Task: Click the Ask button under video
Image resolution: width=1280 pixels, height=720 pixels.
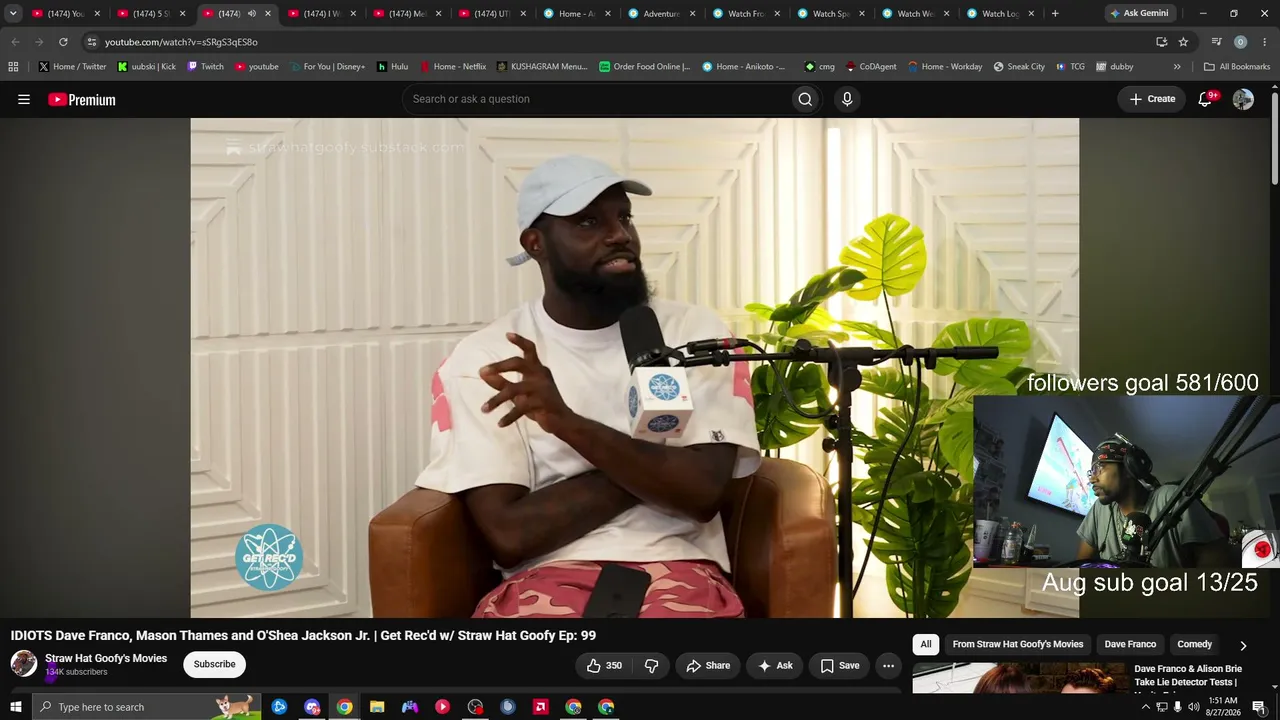Action: pos(775,666)
